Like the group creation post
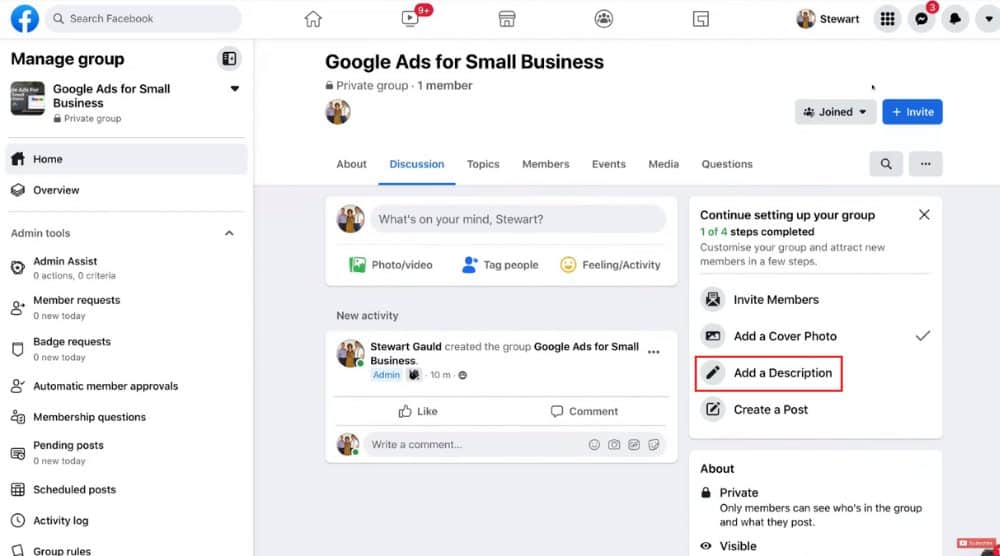This screenshot has width=1000, height=556. tap(418, 411)
